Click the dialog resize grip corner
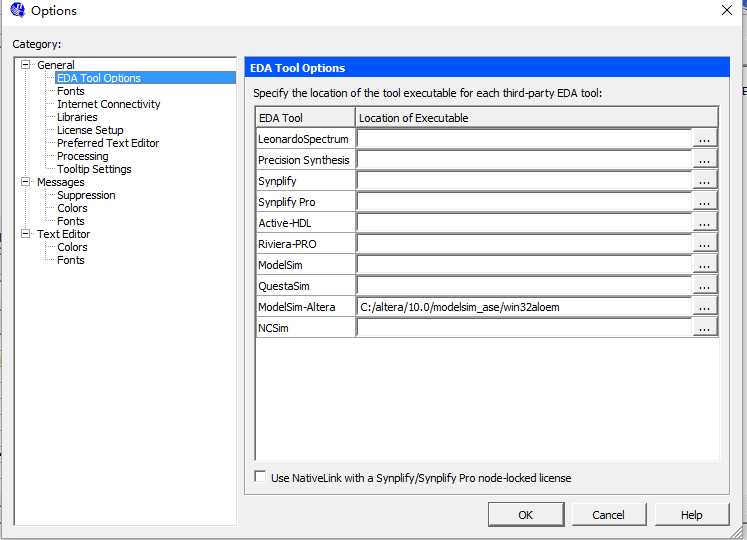The image size is (747, 540). (x=736, y=531)
